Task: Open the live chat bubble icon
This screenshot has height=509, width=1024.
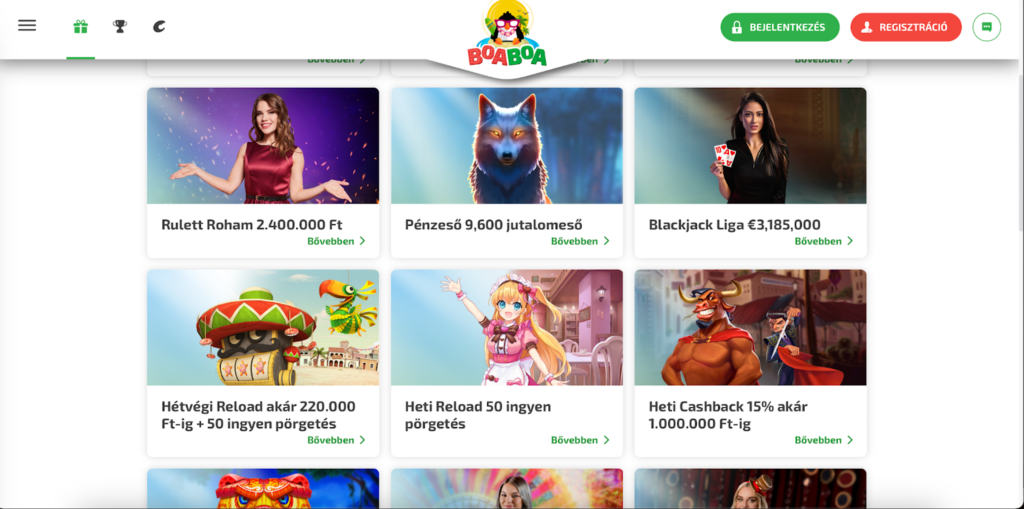Action: click(986, 27)
